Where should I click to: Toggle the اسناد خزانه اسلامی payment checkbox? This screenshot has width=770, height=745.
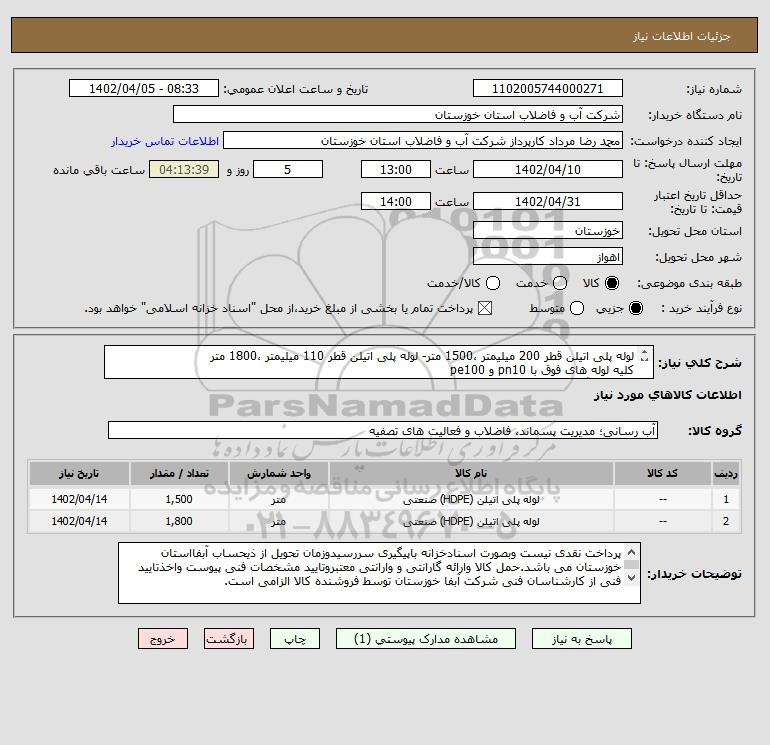coord(485,308)
